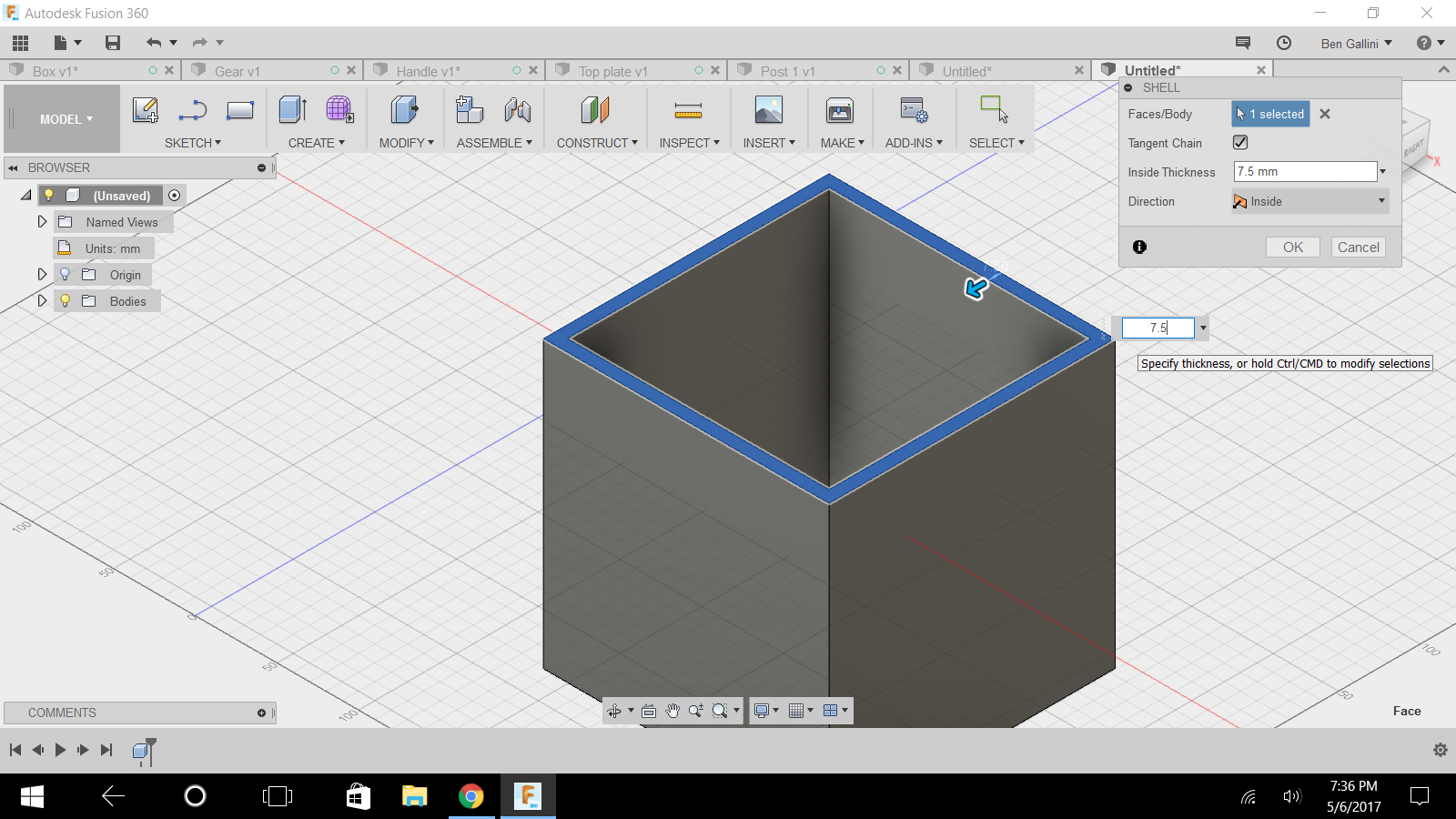This screenshot has width=1456, height=819.
Task: Select the Line sketch tool
Action: click(x=193, y=110)
